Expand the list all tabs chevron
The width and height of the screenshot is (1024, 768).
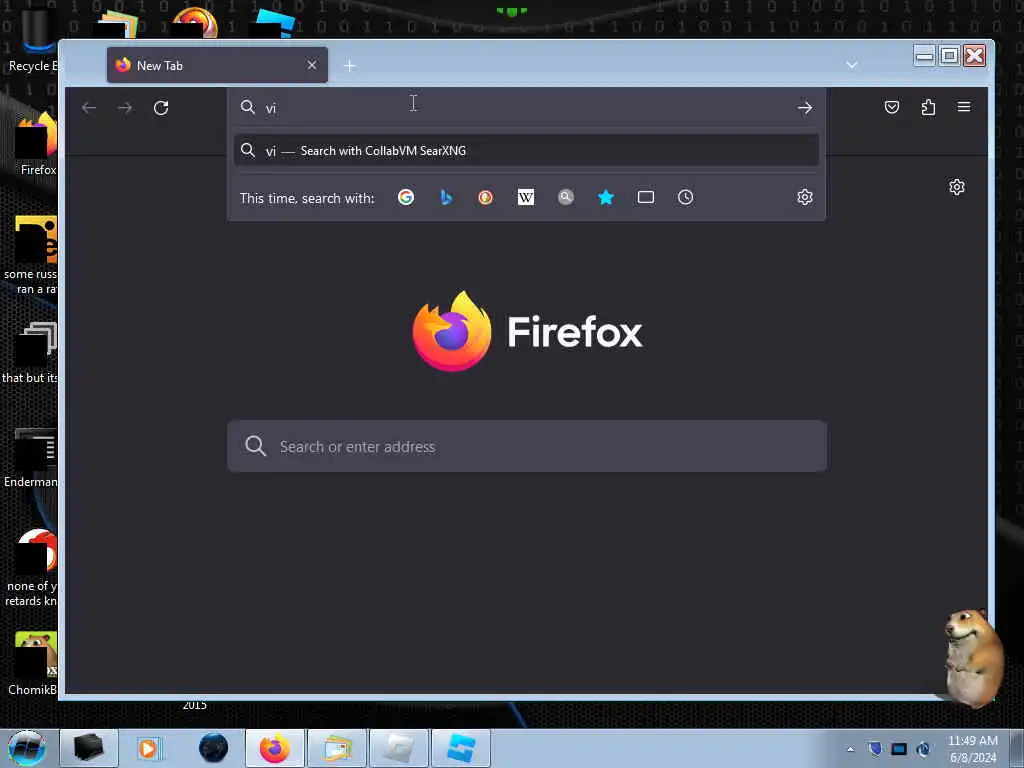pyautogui.click(x=852, y=65)
